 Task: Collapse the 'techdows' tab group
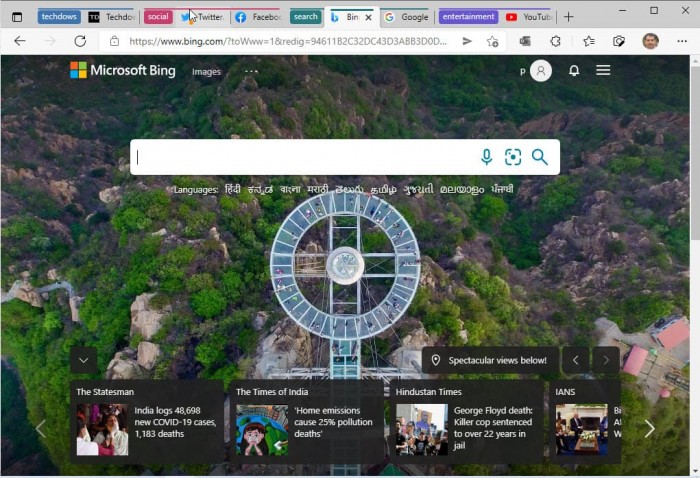pos(59,17)
